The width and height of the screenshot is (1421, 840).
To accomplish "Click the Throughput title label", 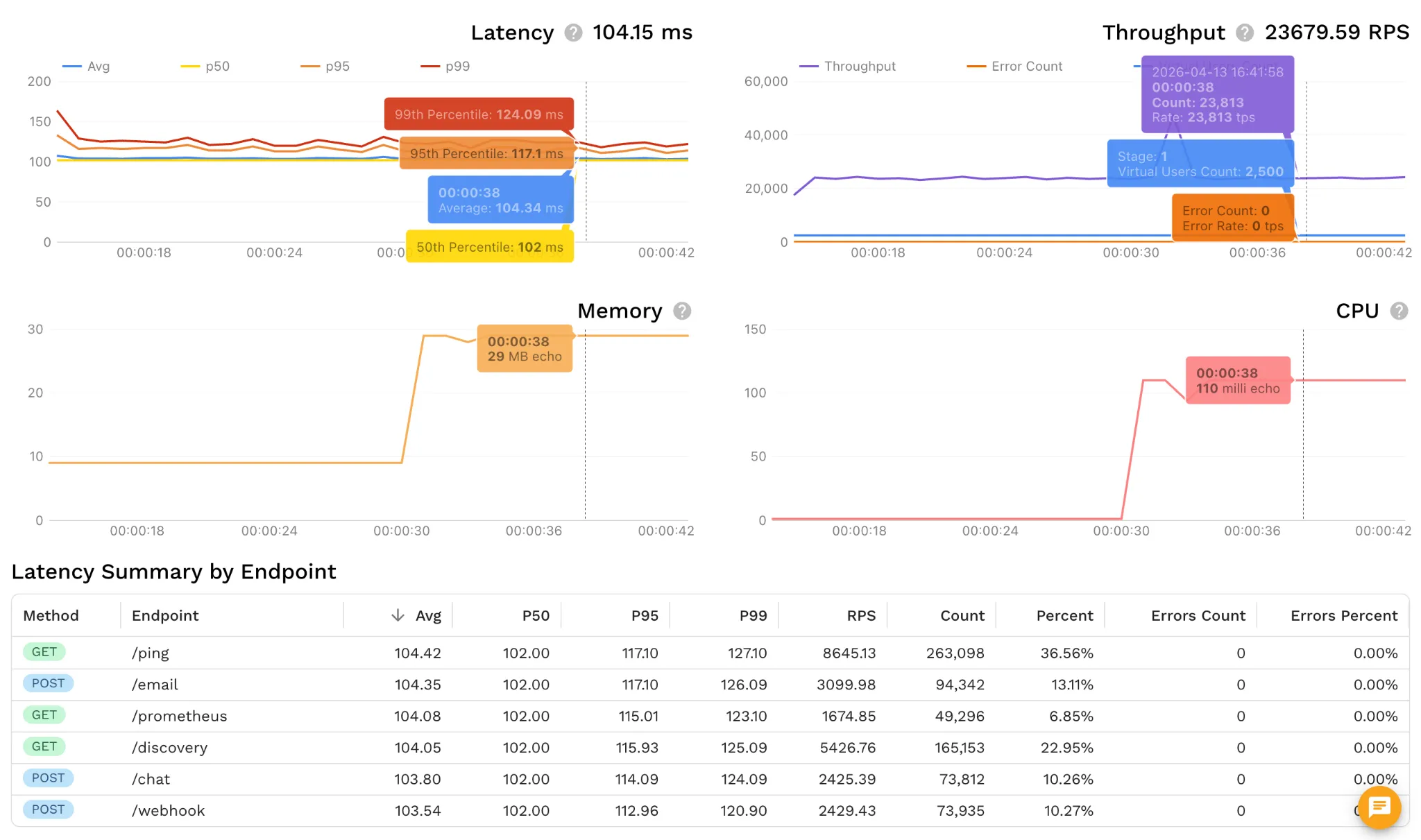I will point(1163,32).
